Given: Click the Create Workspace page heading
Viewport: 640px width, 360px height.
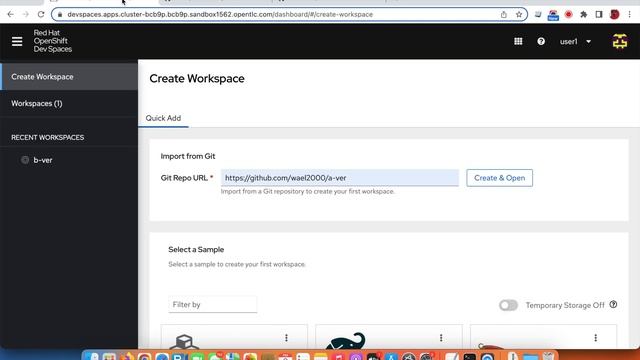Looking at the screenshot, I should click(197, 78).
